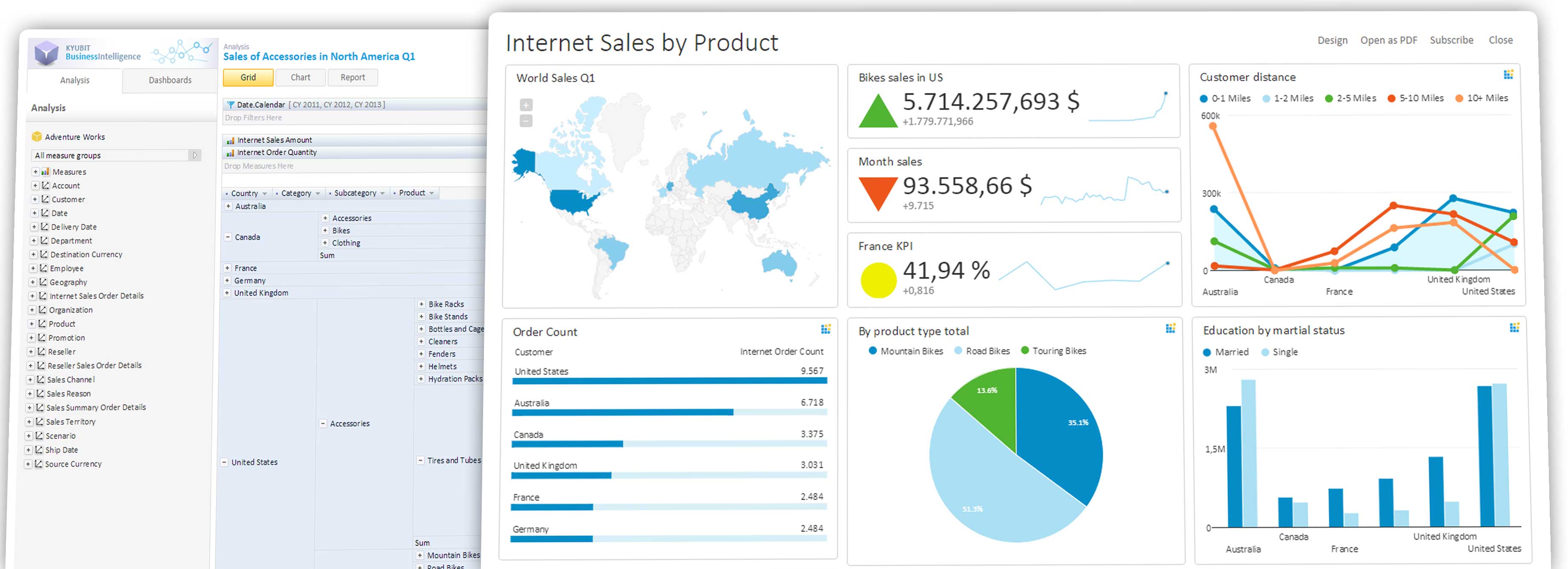Open grid options on Education by martial status widget
This screenshot has height=569, width=1568.
coord(1514,327)
